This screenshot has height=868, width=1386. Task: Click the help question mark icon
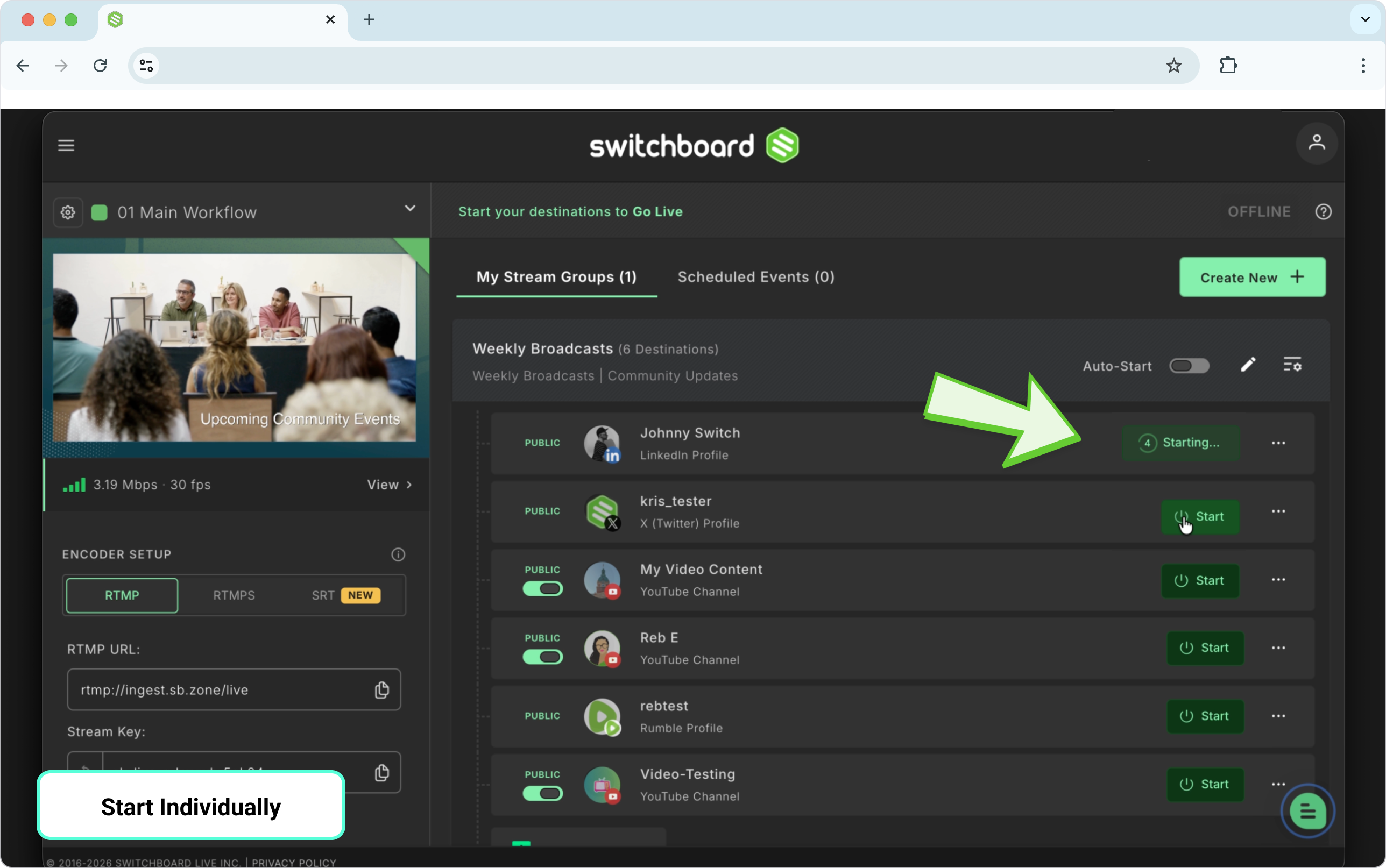coord(1324,212)
